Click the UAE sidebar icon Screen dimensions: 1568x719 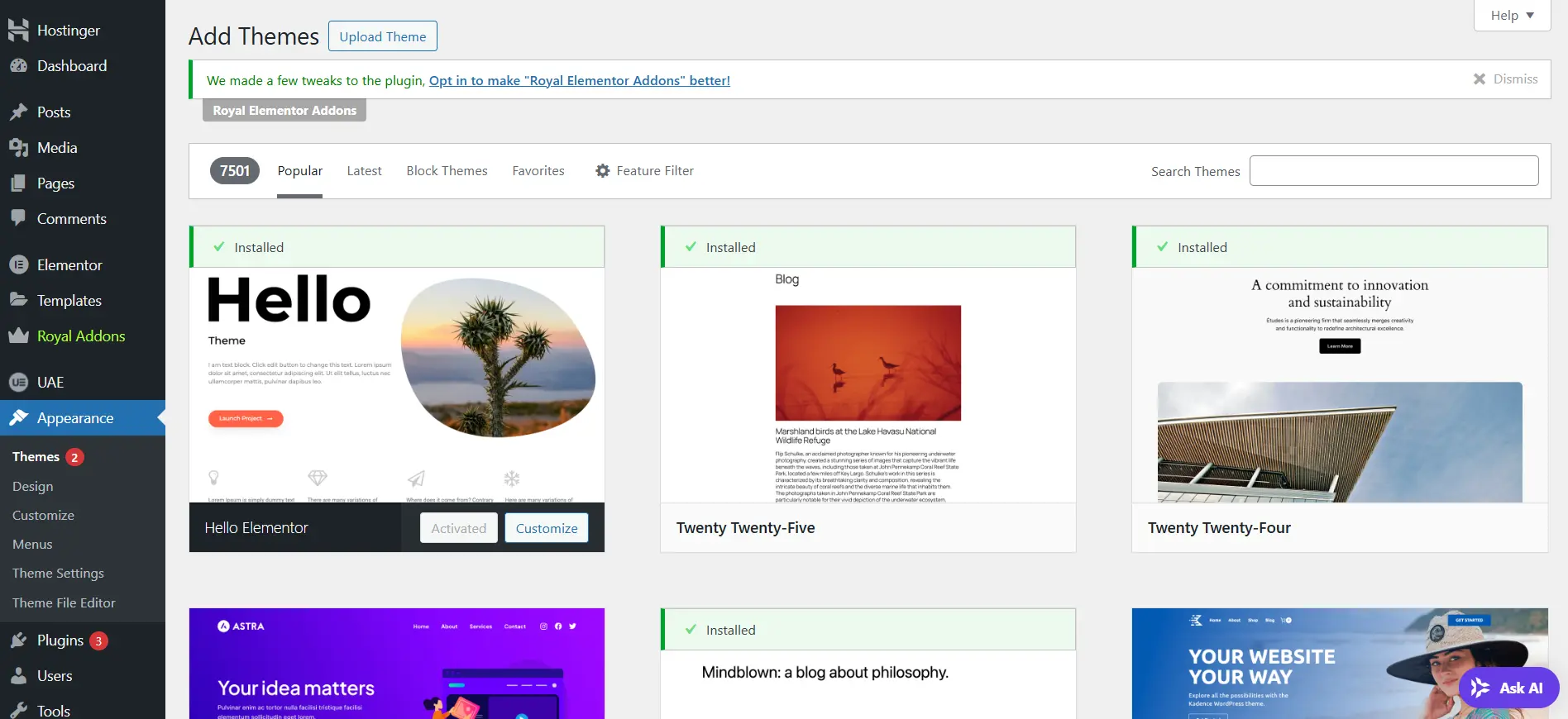(18, 383)
